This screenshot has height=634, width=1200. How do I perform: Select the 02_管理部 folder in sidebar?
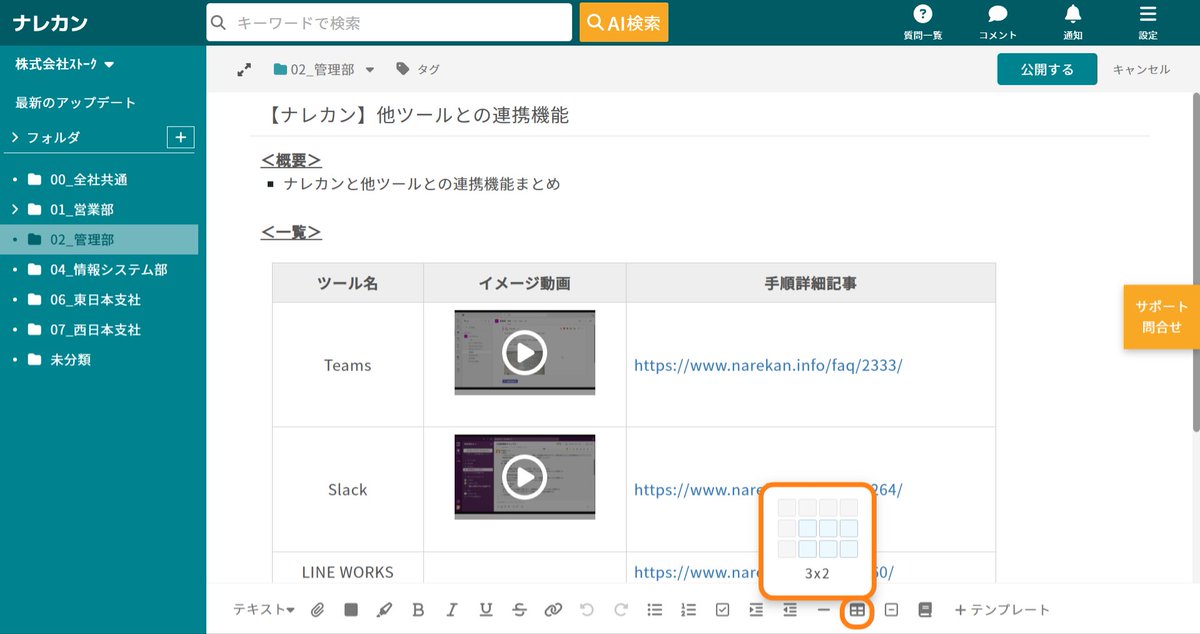click(99, 240)
